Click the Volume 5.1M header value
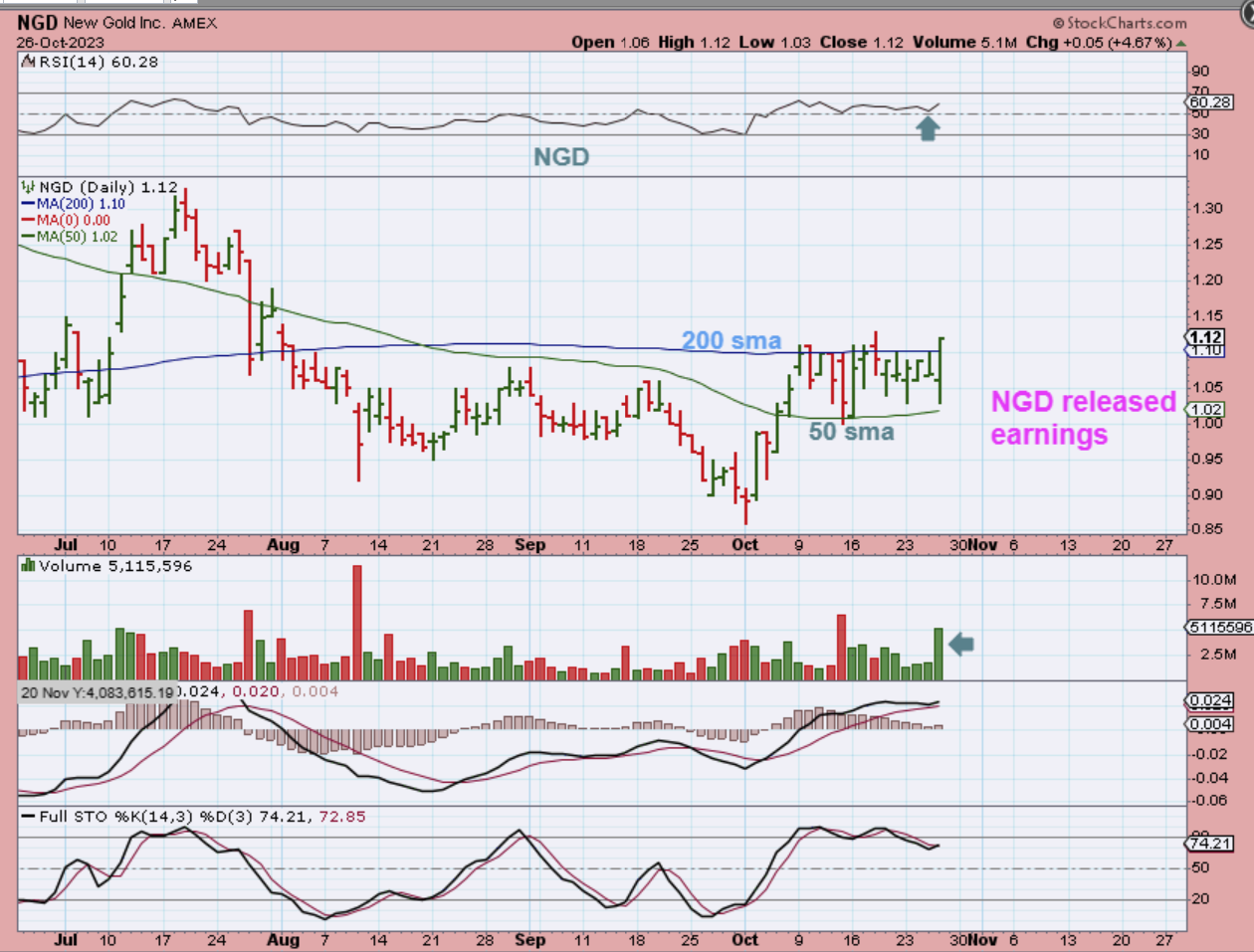Screen dimensions: 1254x952 click(x=964, y=42)
